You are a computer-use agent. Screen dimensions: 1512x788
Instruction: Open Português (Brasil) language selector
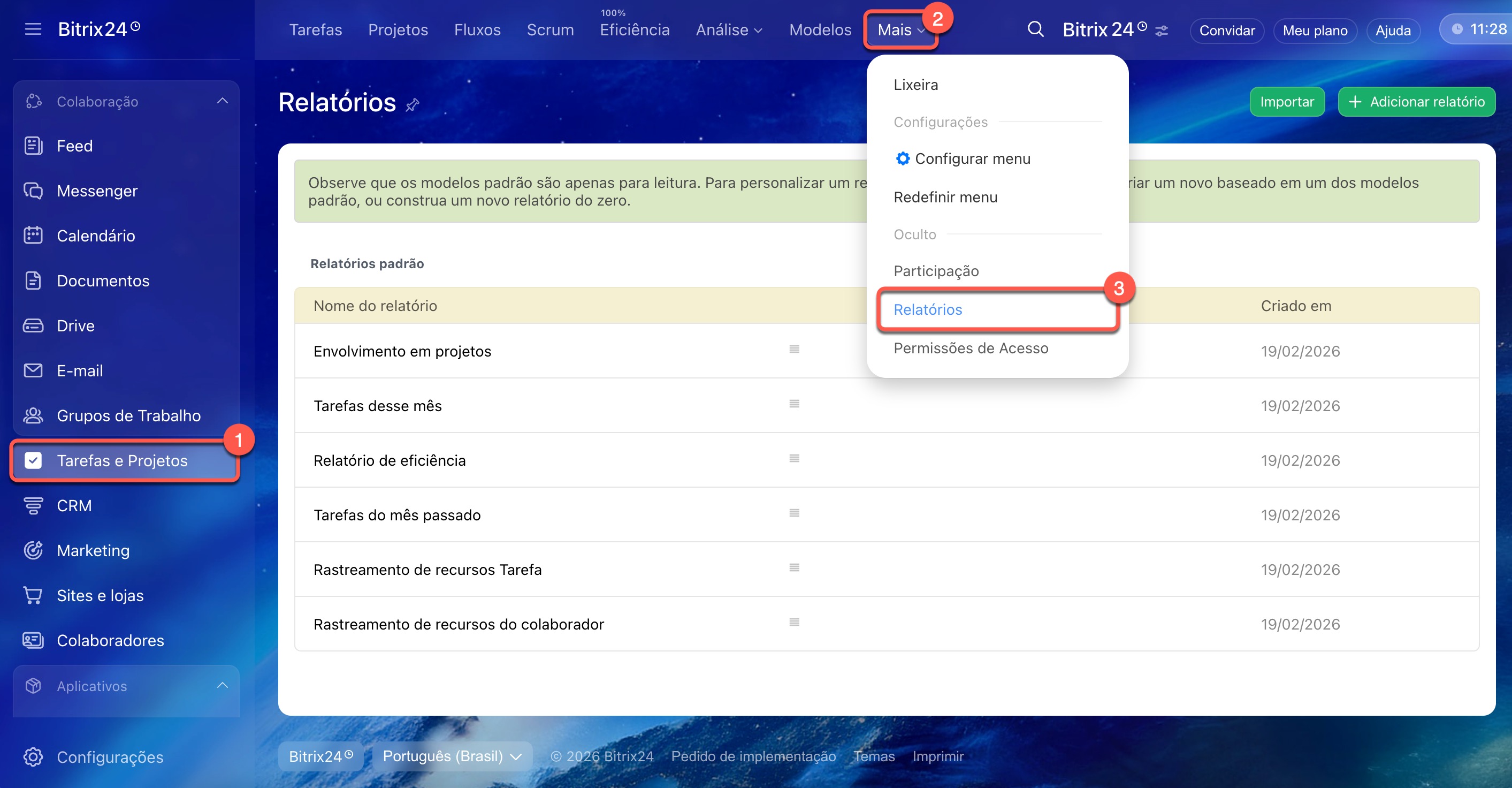[452, 756]
